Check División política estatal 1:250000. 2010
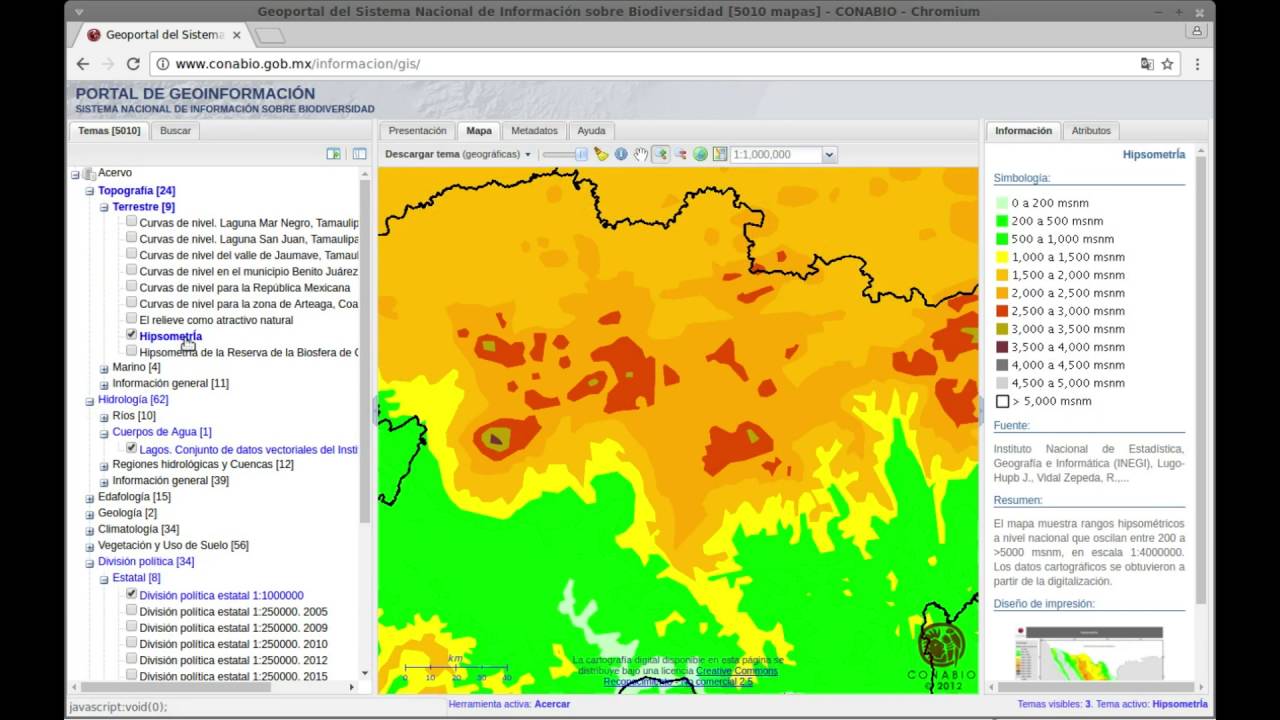Viewport: 1280px width, 720px height. (132, 643)
